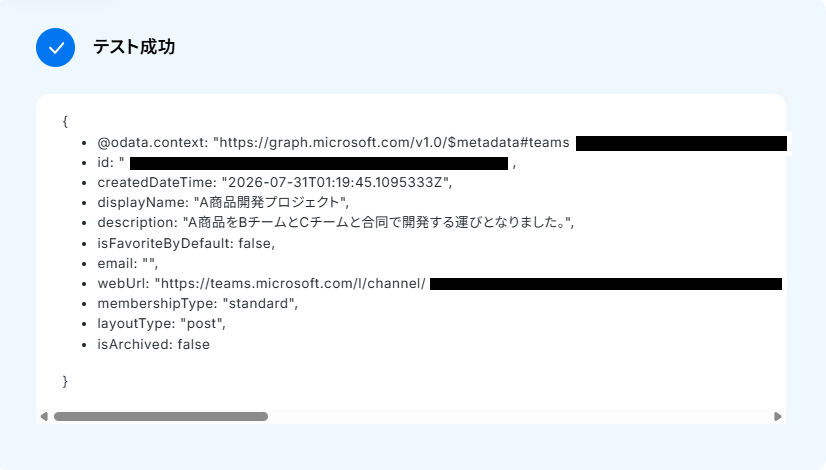The image size is (826, 470).
Task: Click the createdDateTime value line
Action: point(274,182)
